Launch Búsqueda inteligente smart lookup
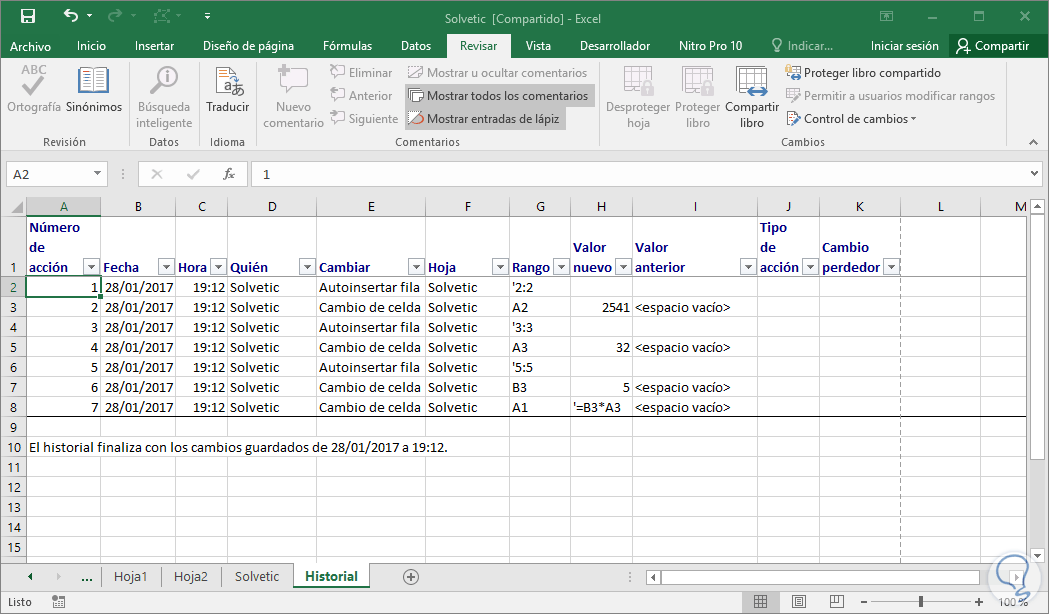Screen dimensions: 1049x614 click(164, 97)
